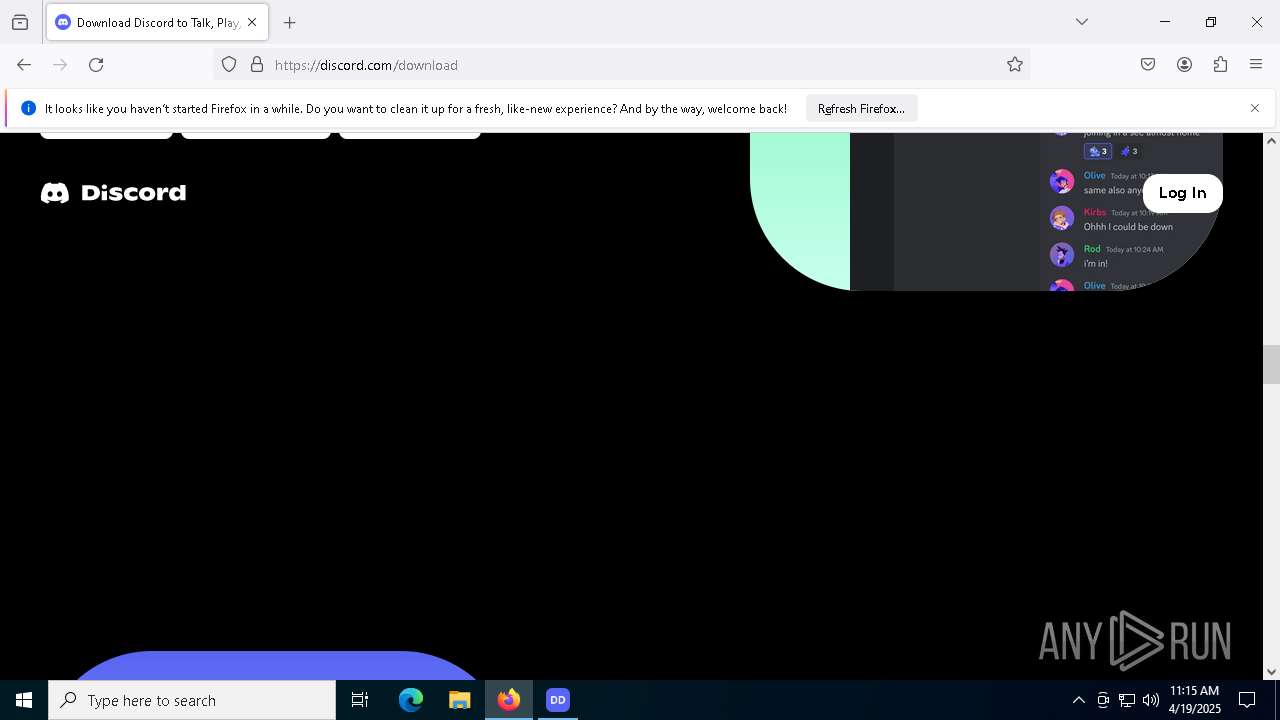Screen dimensions: 1280x720
Task: Open the Action Center notifications icon
Action: click(1247, 700)
